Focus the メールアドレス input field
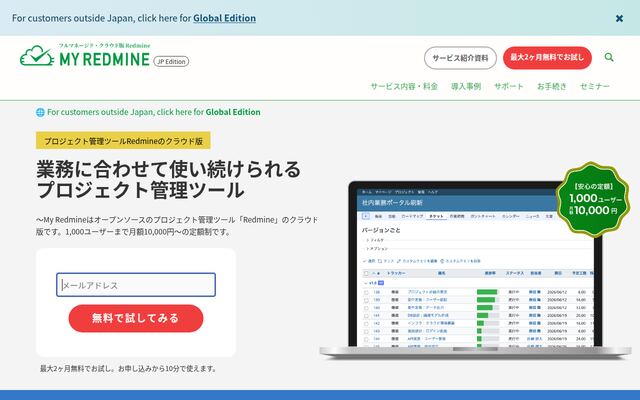The image size is (640, 400). [136, 285]
